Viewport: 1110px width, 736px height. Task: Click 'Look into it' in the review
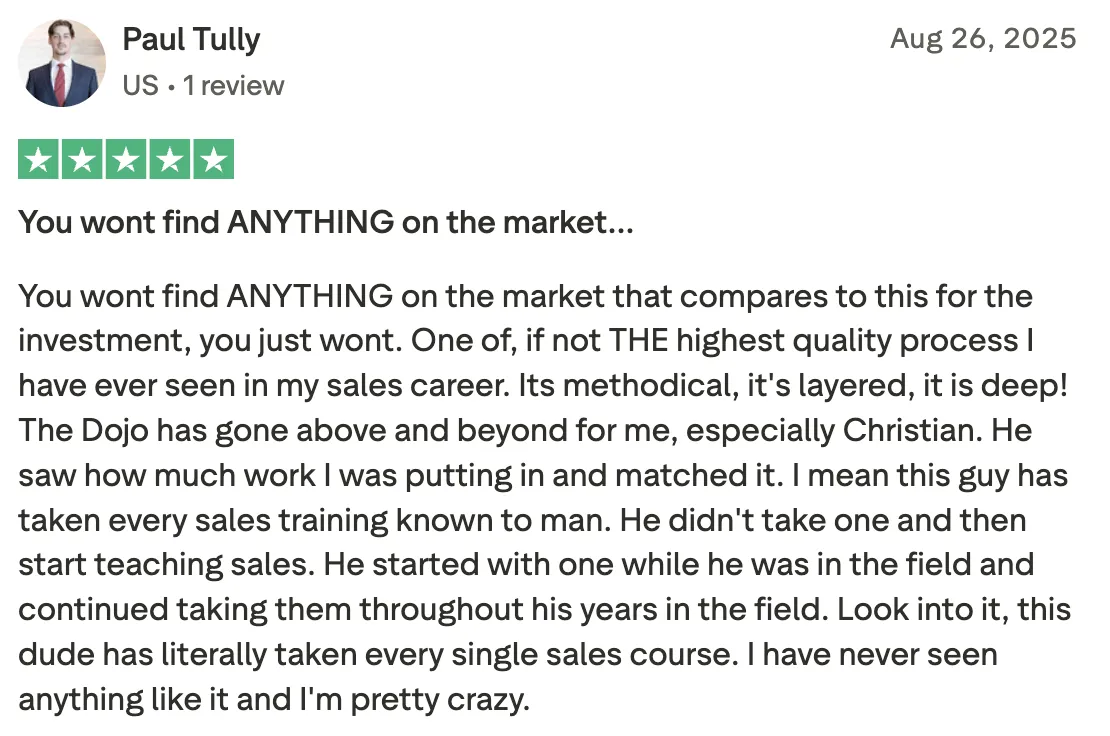918,609
